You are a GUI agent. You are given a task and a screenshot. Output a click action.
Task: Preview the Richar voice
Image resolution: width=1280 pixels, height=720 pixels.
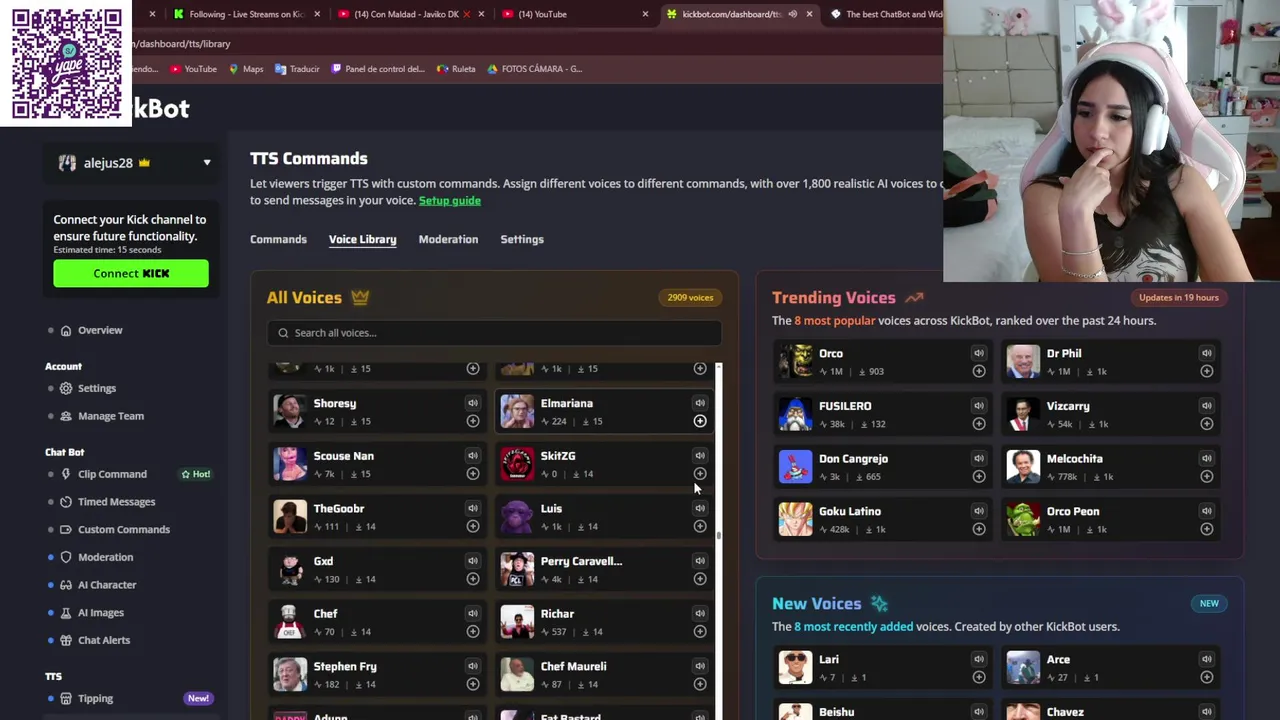[x=700, y=613]
